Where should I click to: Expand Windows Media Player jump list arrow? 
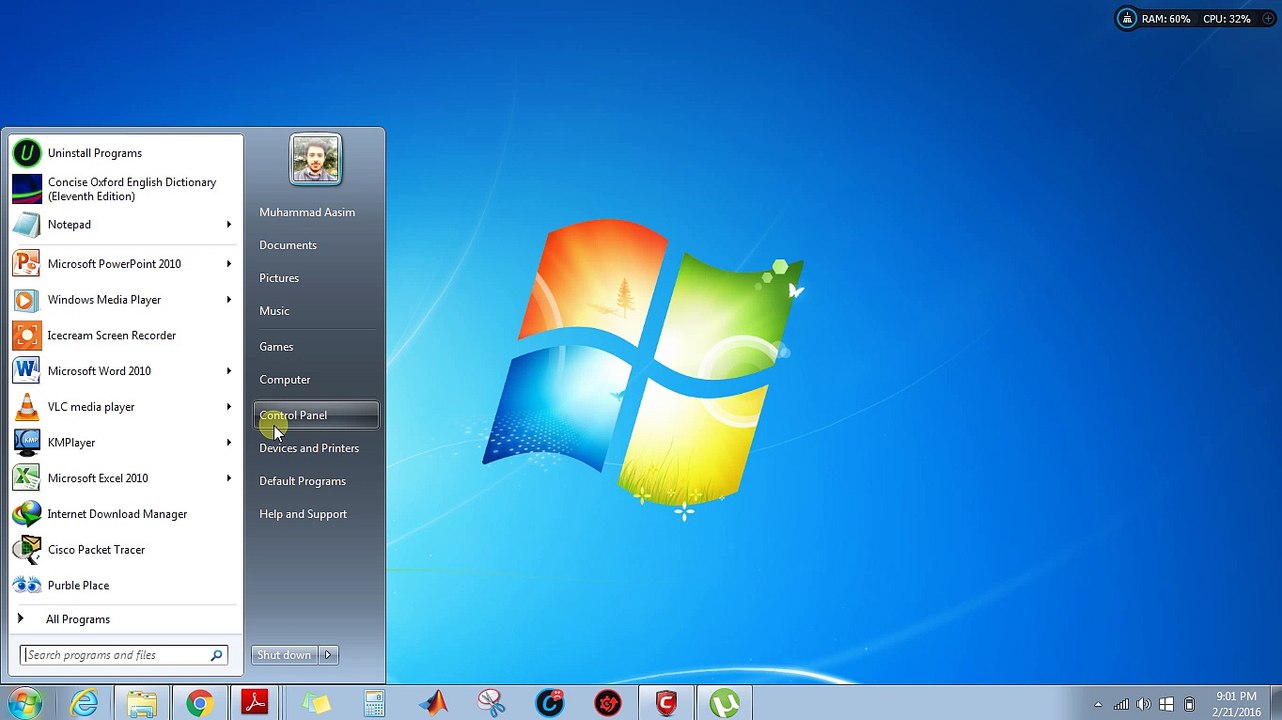[229, 300]
